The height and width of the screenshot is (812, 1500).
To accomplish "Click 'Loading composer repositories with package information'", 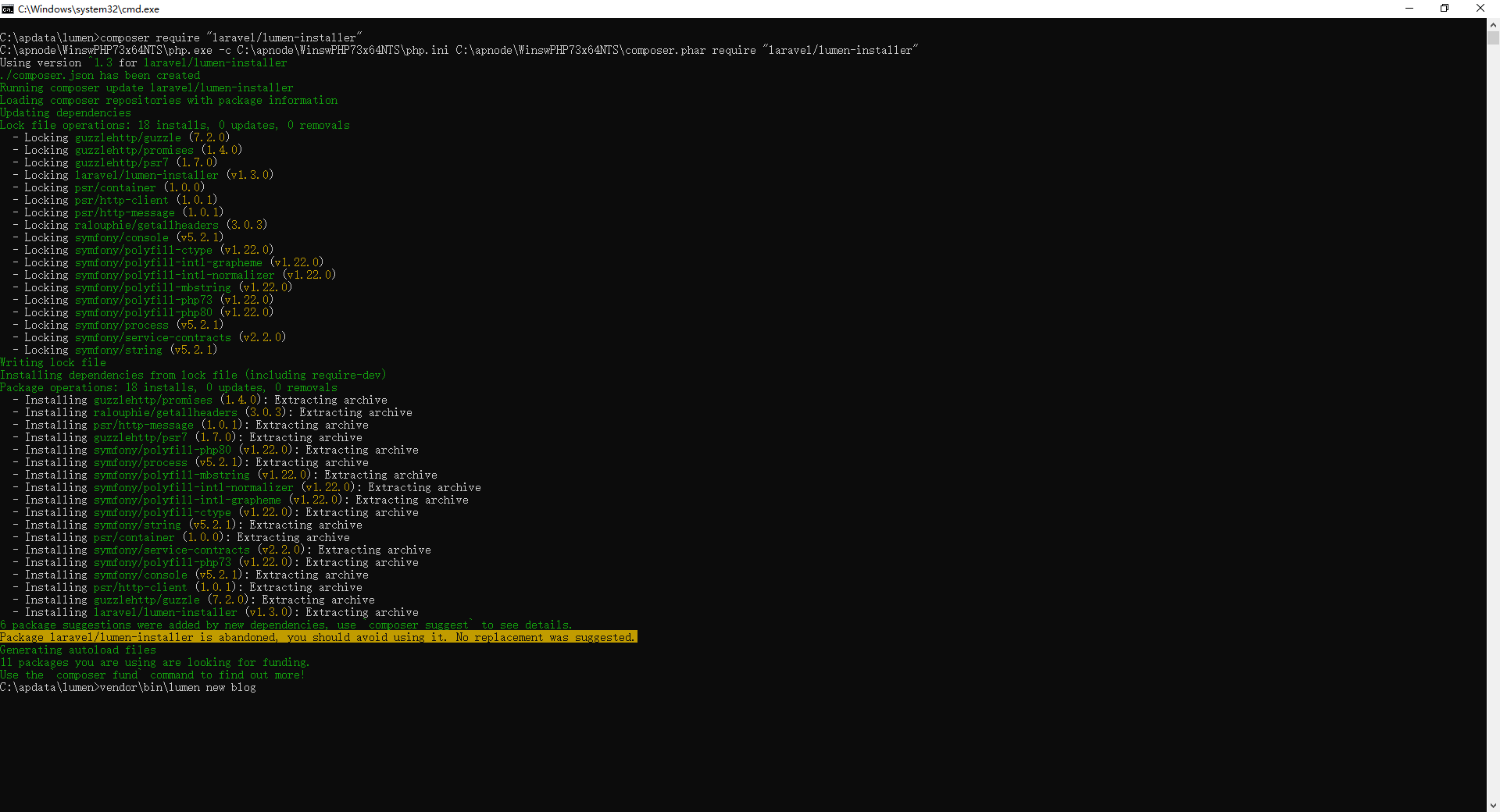I will click(x=169, y=100).
